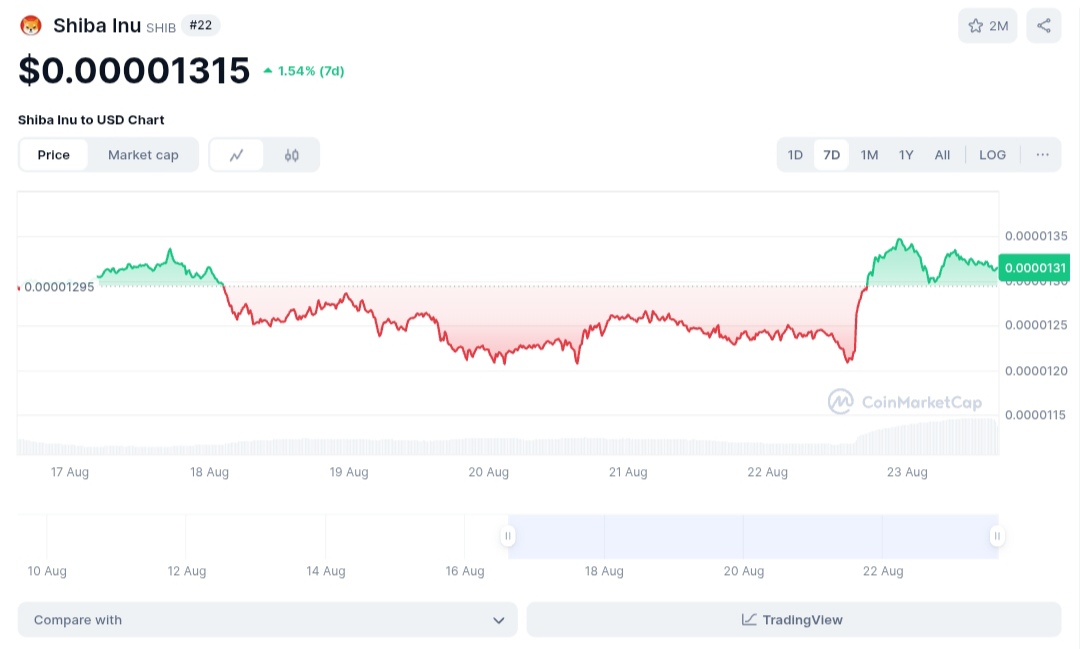Toggle the LOG scale option
The width and height of the screenshot is (1080, 649).
(x=992, y=155)
